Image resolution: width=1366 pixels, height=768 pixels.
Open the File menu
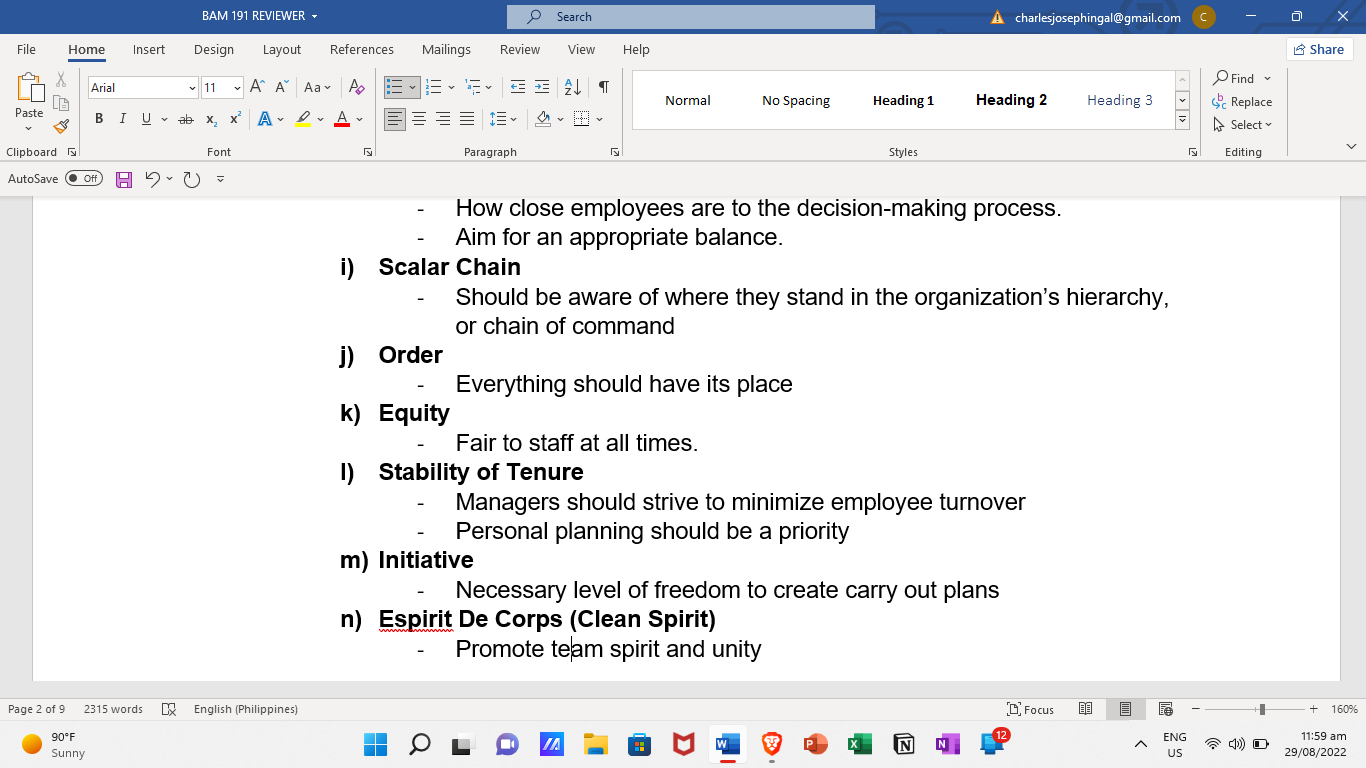coord(26,49)
